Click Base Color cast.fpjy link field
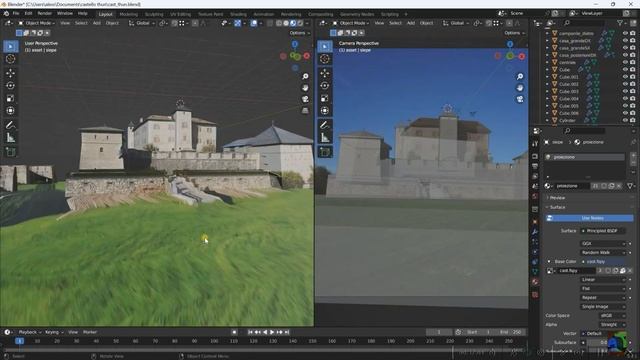Image resolution: width=640 pixels, height=360 pixels. [603, 262]
